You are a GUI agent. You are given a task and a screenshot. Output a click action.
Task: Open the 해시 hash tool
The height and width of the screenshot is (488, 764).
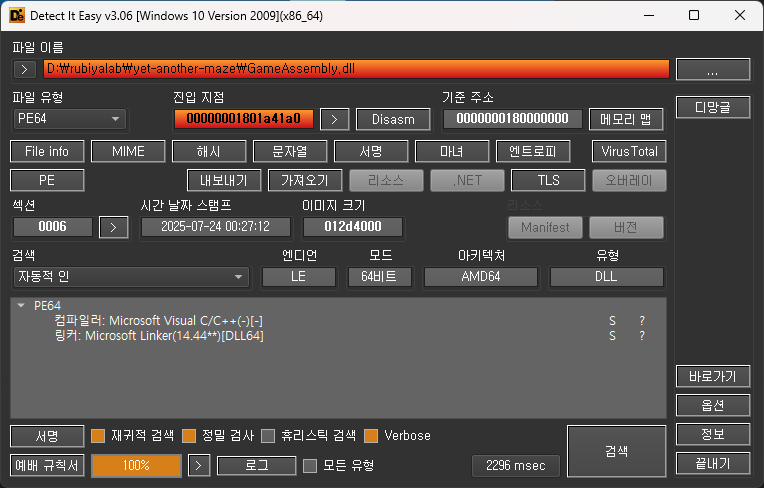point(209,151)
